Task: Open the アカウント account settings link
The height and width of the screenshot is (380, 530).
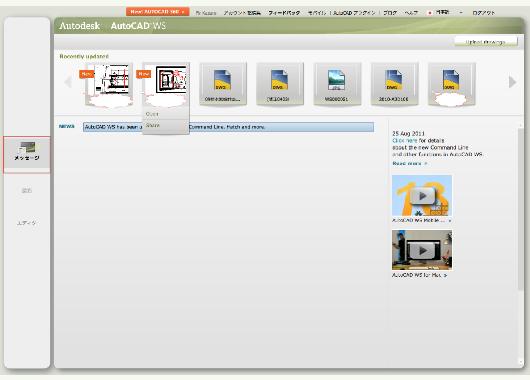Action: pyautogui.click(x=242, y=13)
